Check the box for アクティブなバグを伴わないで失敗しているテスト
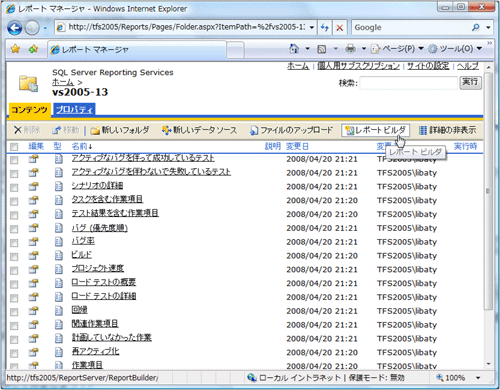 [14, 174]
